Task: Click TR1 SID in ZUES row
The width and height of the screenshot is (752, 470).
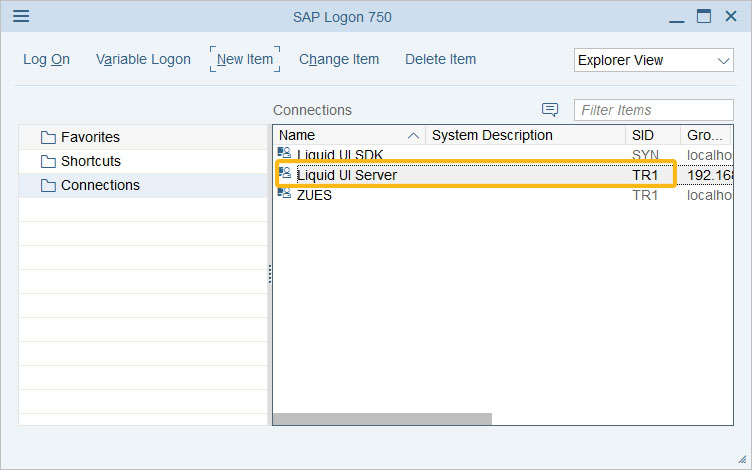Action: [645, 195]
